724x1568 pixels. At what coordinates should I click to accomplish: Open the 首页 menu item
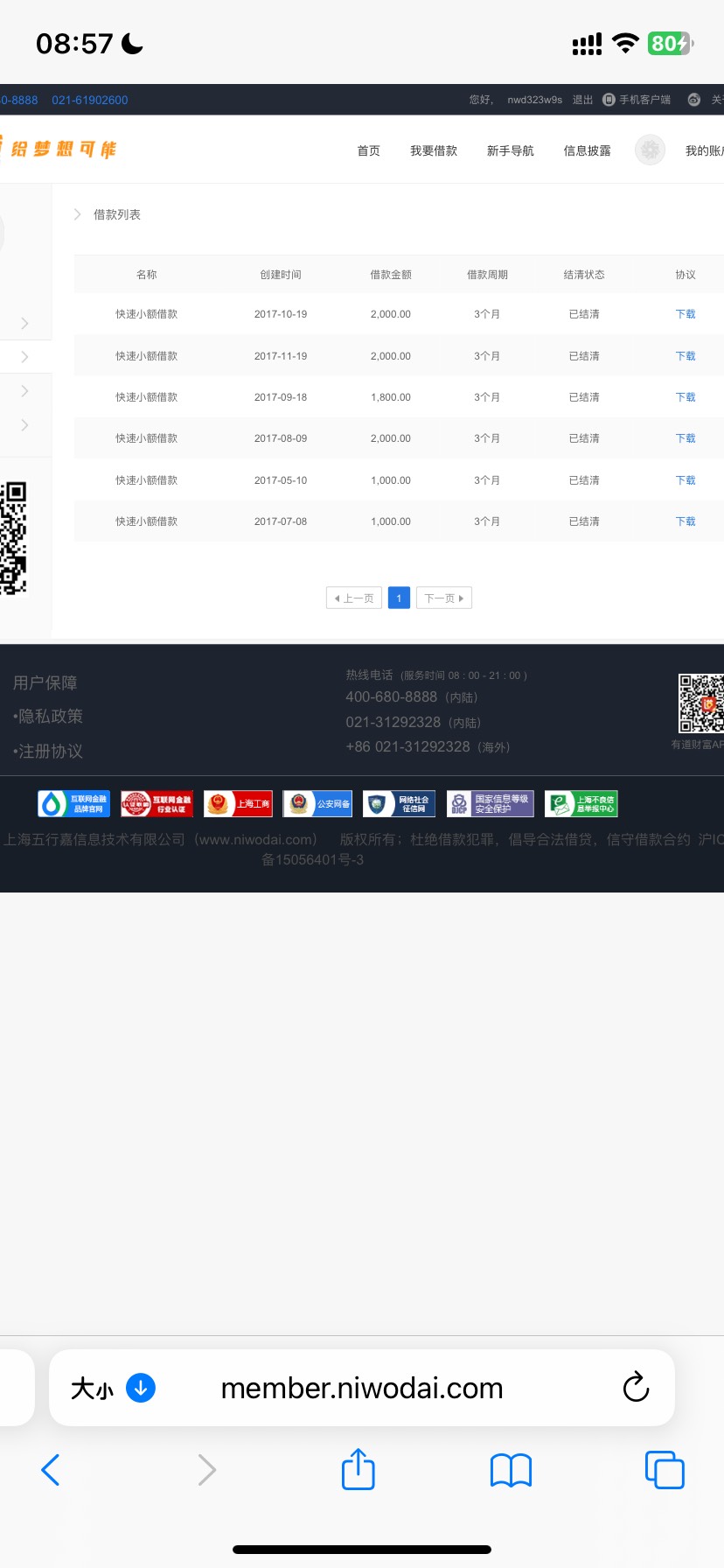click(x=369, y=150)
